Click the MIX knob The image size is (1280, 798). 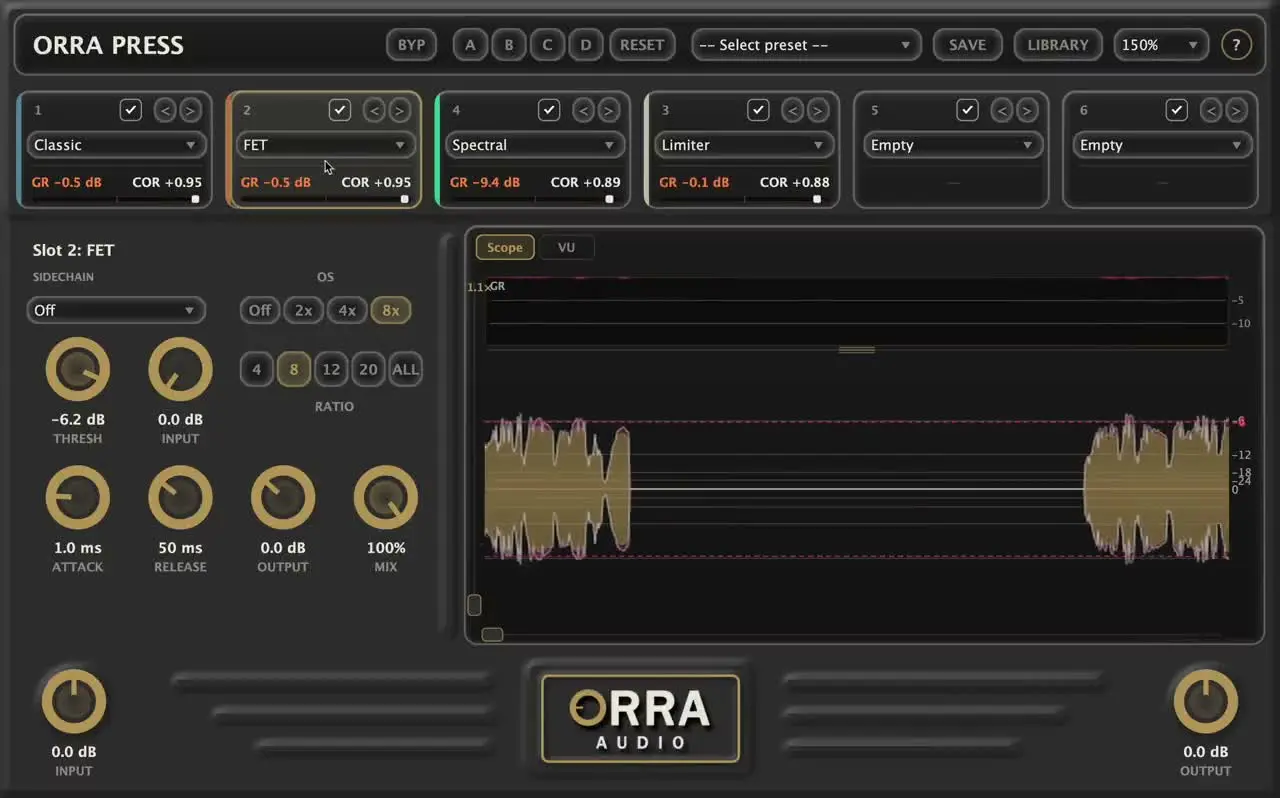[x=386, y=497]
